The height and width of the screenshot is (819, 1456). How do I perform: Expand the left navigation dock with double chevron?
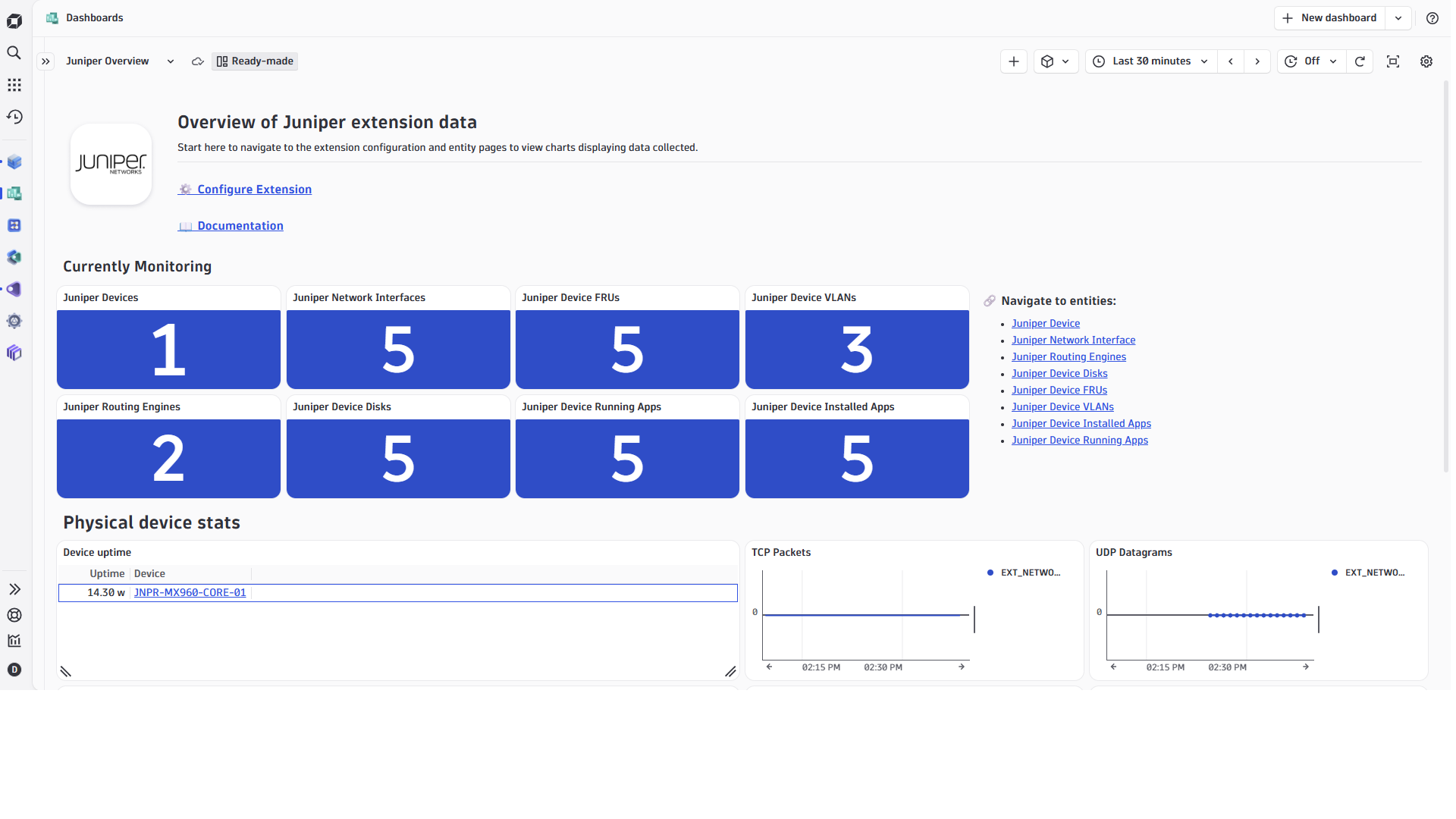tap(14, 589)
